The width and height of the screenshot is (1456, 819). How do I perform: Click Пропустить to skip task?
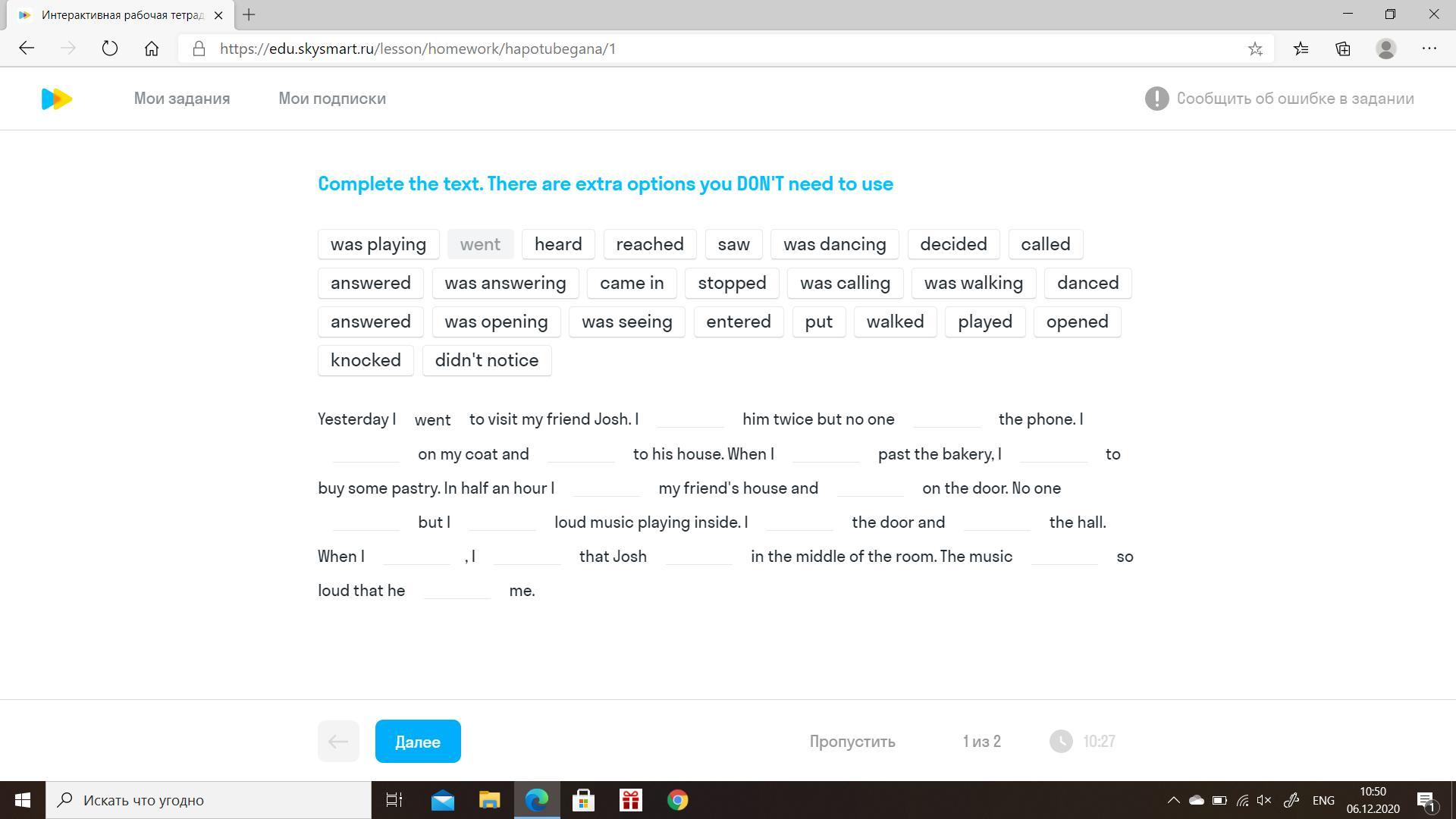pos(852,742)
